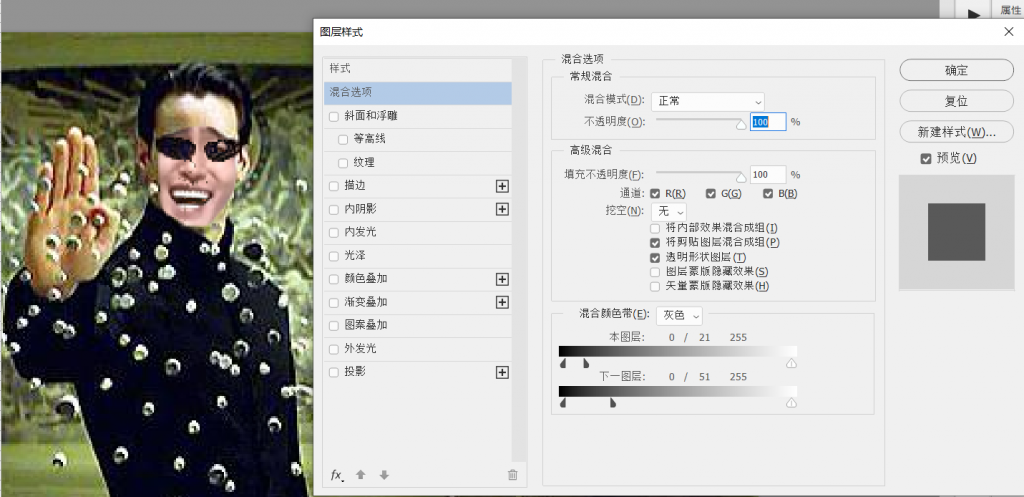Check the 图层蒙版隐藏效果 option
1024x497 pixels.
pos(656,271)
